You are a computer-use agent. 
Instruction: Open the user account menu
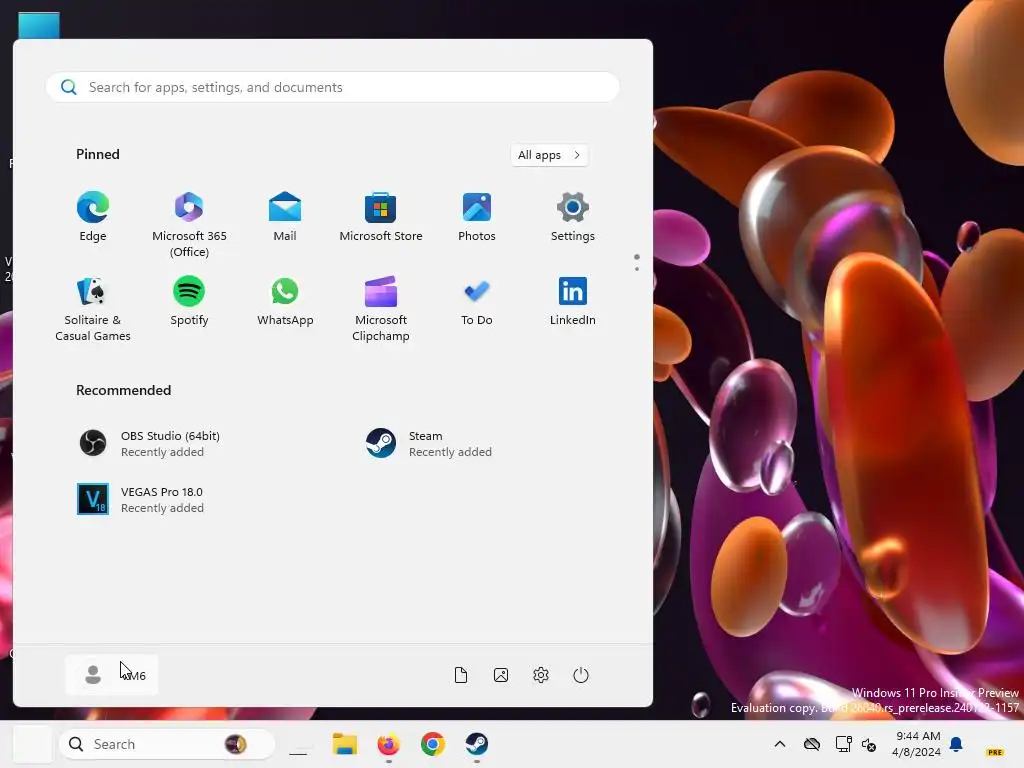click(x=112, y=675)
